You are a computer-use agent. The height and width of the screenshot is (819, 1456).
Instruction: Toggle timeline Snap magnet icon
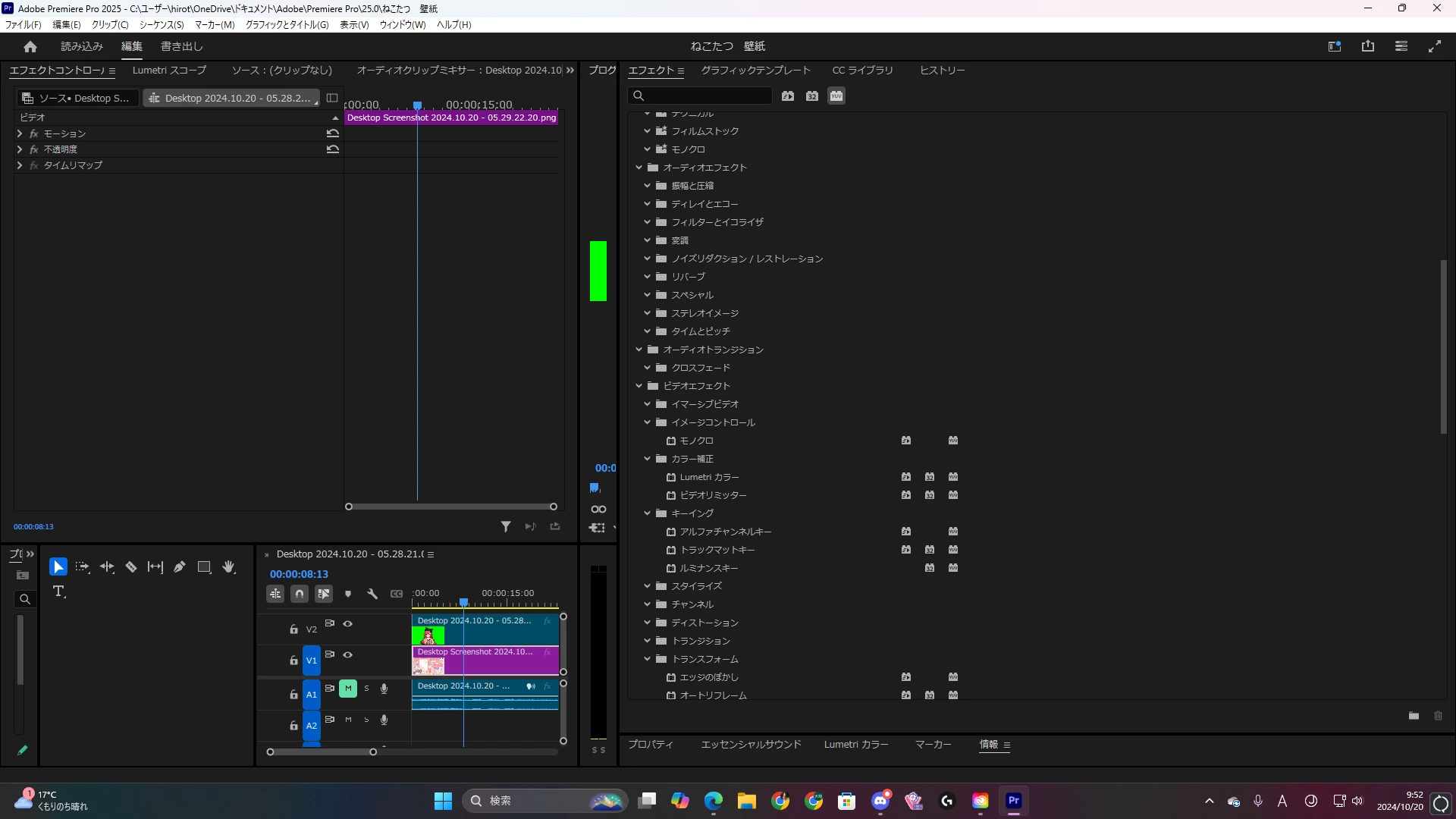tap(300, 595)
